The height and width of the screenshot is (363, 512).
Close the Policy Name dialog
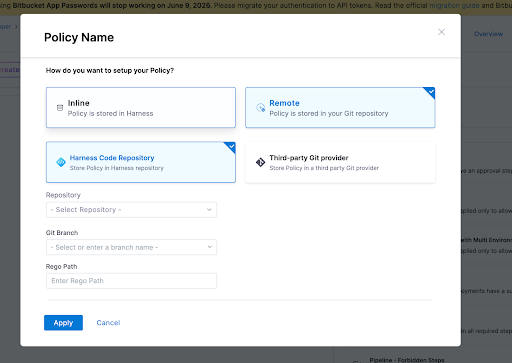click(x=441, y=32)
